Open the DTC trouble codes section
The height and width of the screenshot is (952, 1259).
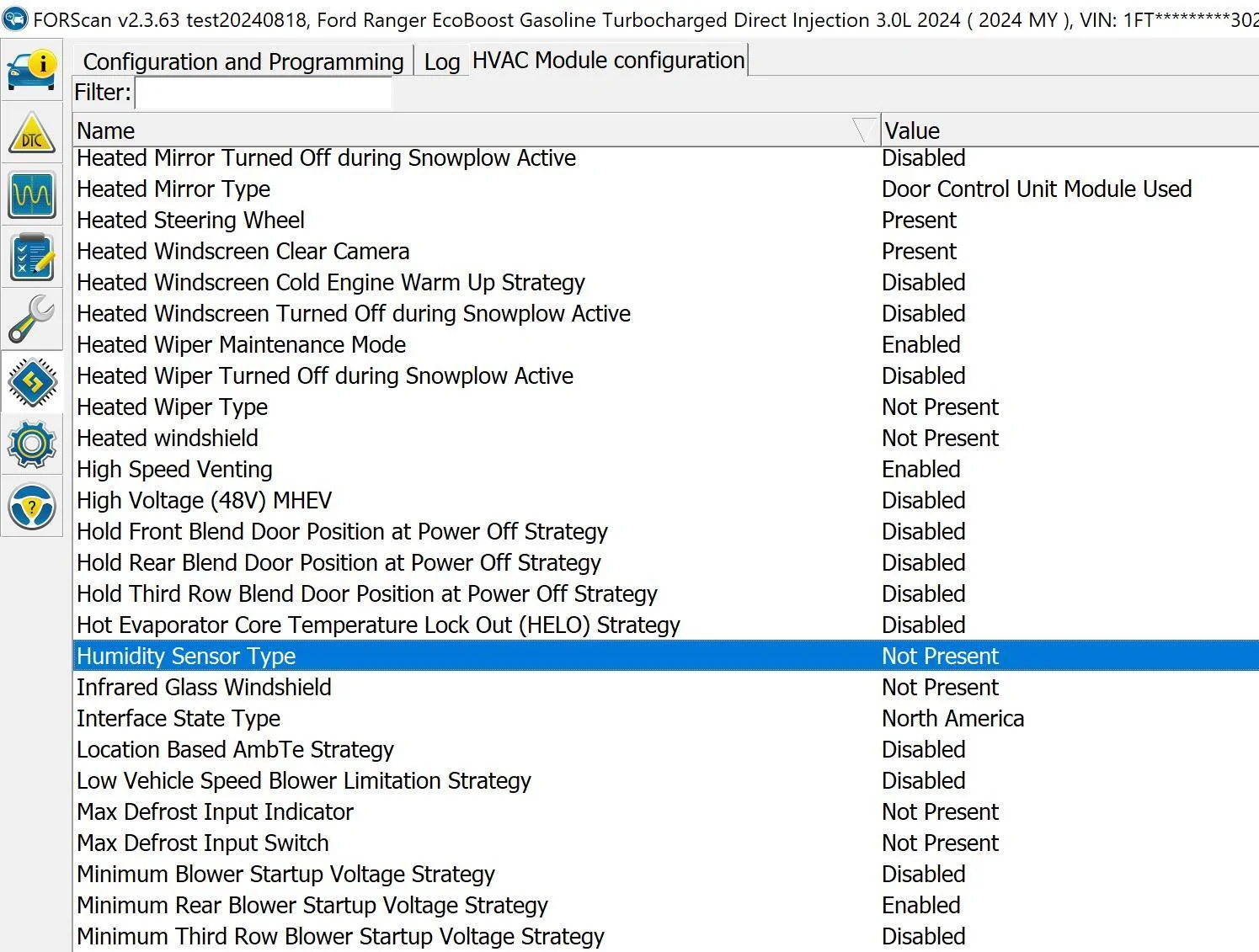pos(32,133)
